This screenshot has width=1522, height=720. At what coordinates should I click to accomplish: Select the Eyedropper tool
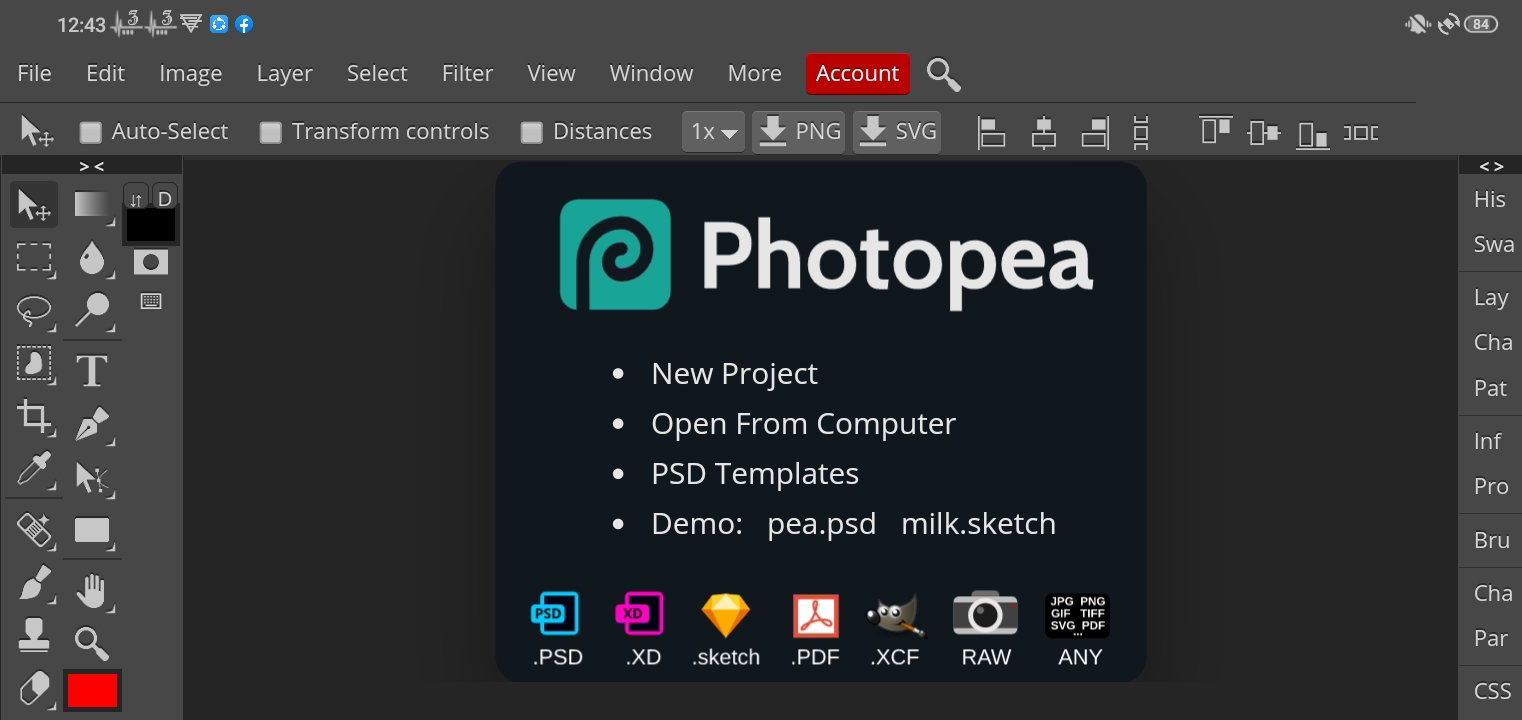pos(34,470)
